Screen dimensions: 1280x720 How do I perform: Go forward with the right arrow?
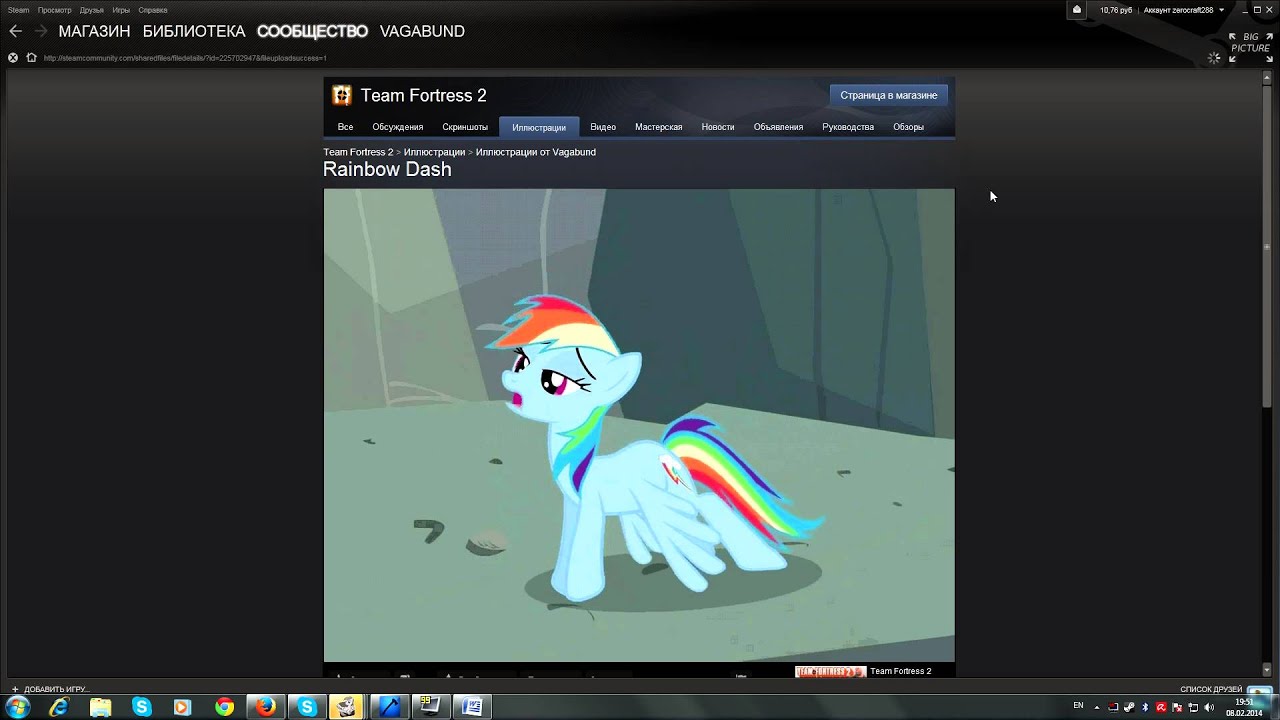[x=41, y=31]
